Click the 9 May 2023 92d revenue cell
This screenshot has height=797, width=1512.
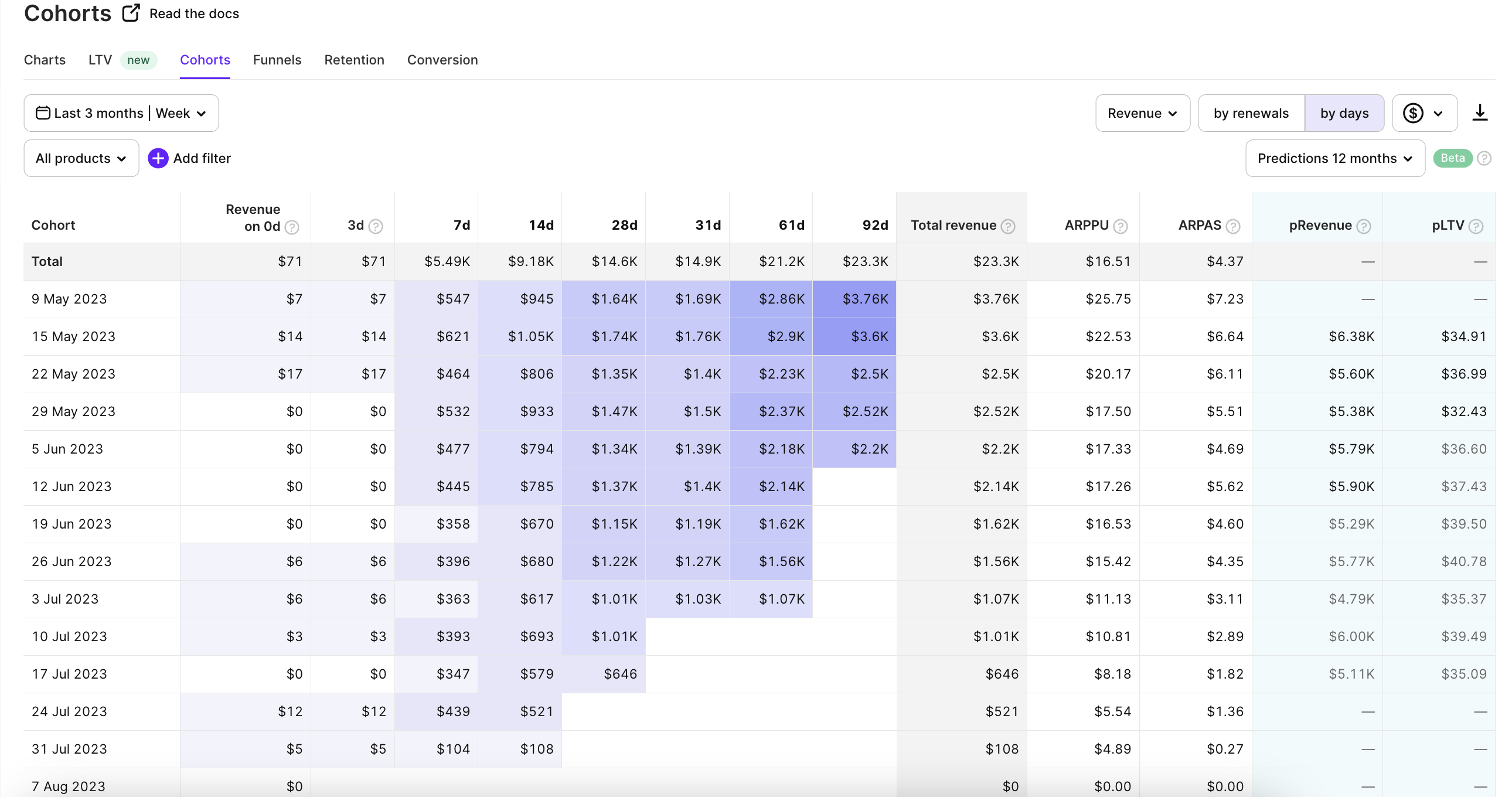point(854,299)
